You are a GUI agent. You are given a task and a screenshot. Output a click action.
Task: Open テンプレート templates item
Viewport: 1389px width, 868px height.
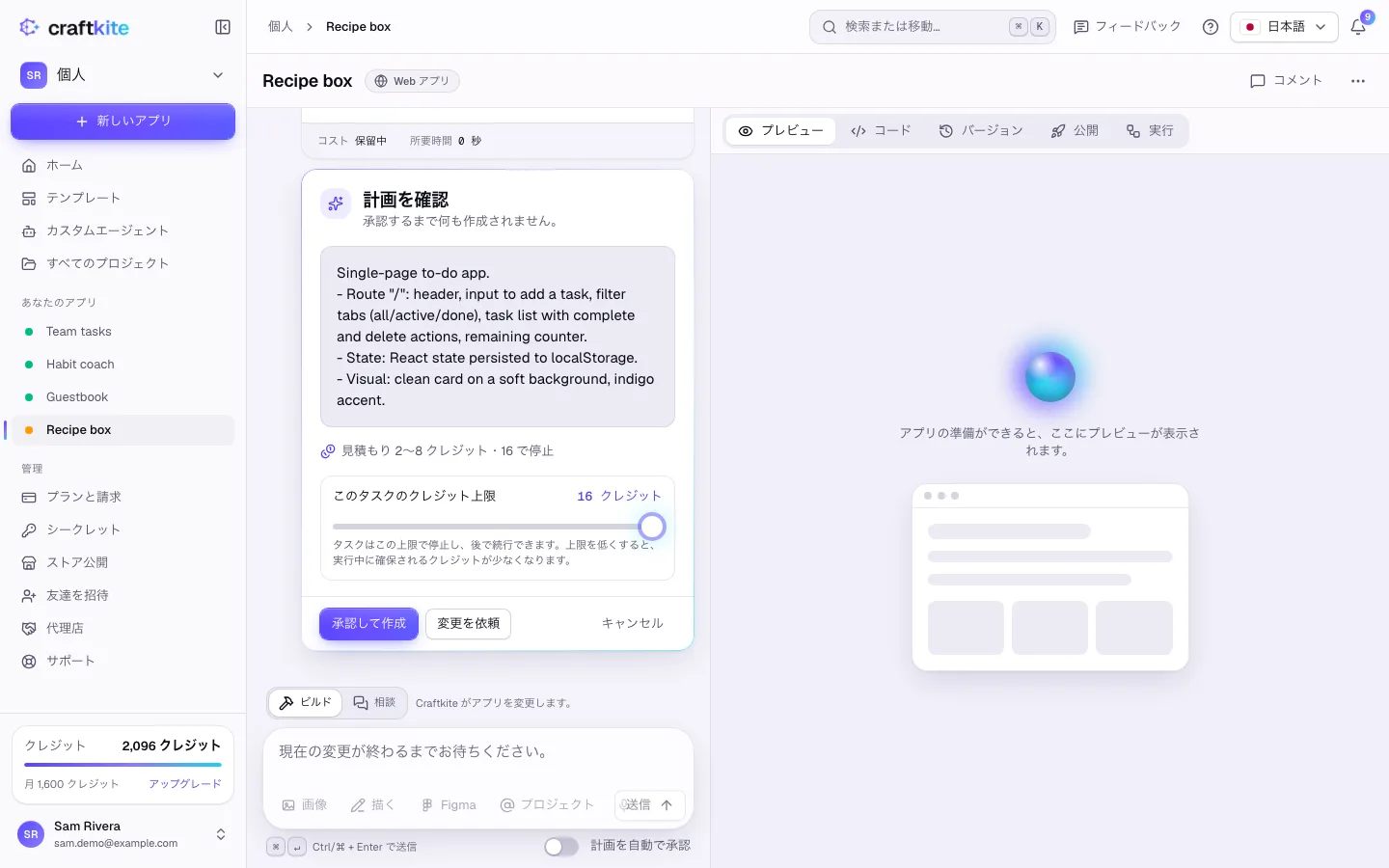click(123, 198)
